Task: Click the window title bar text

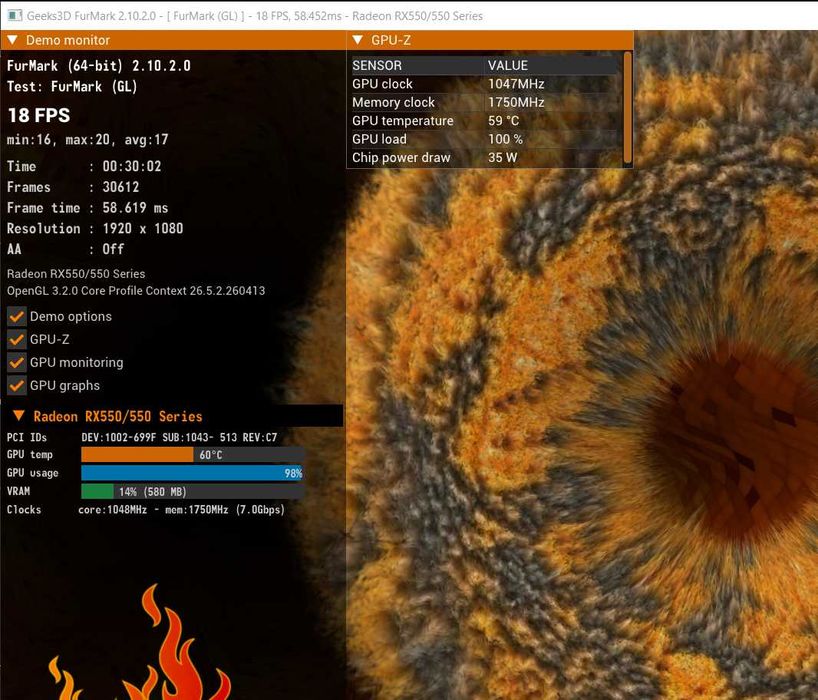Action: [255, 16]
